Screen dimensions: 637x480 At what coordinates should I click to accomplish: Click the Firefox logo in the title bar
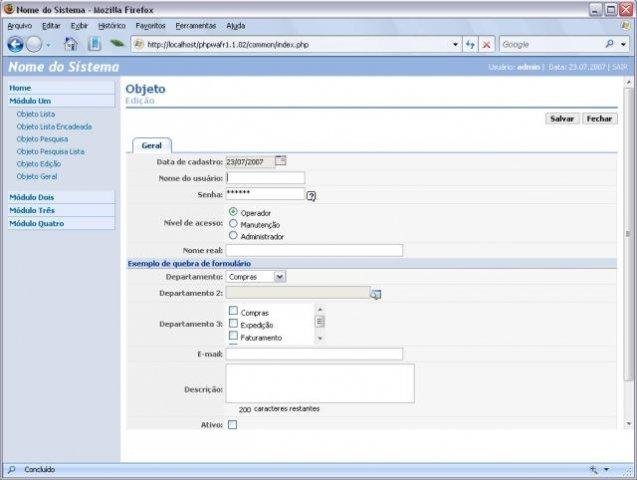click(x=9, y=9)
